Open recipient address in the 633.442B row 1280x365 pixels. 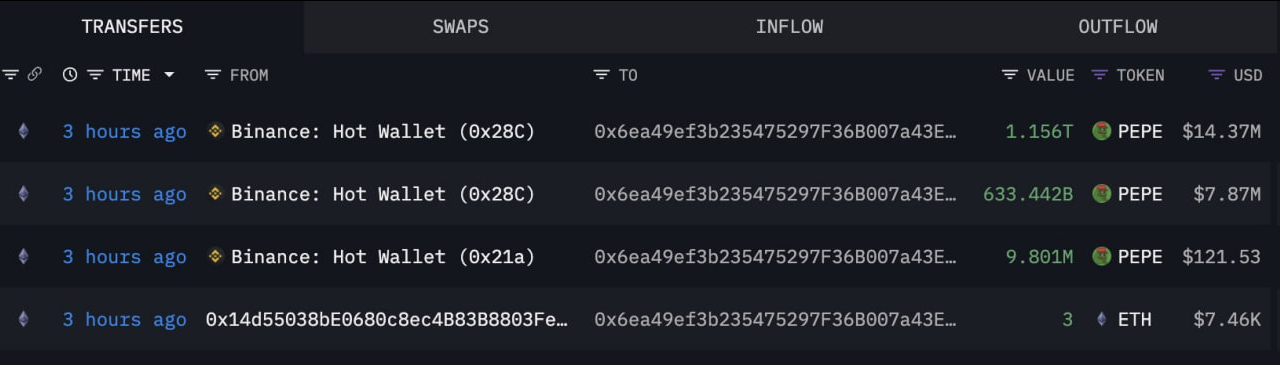(x=776, y=194)
